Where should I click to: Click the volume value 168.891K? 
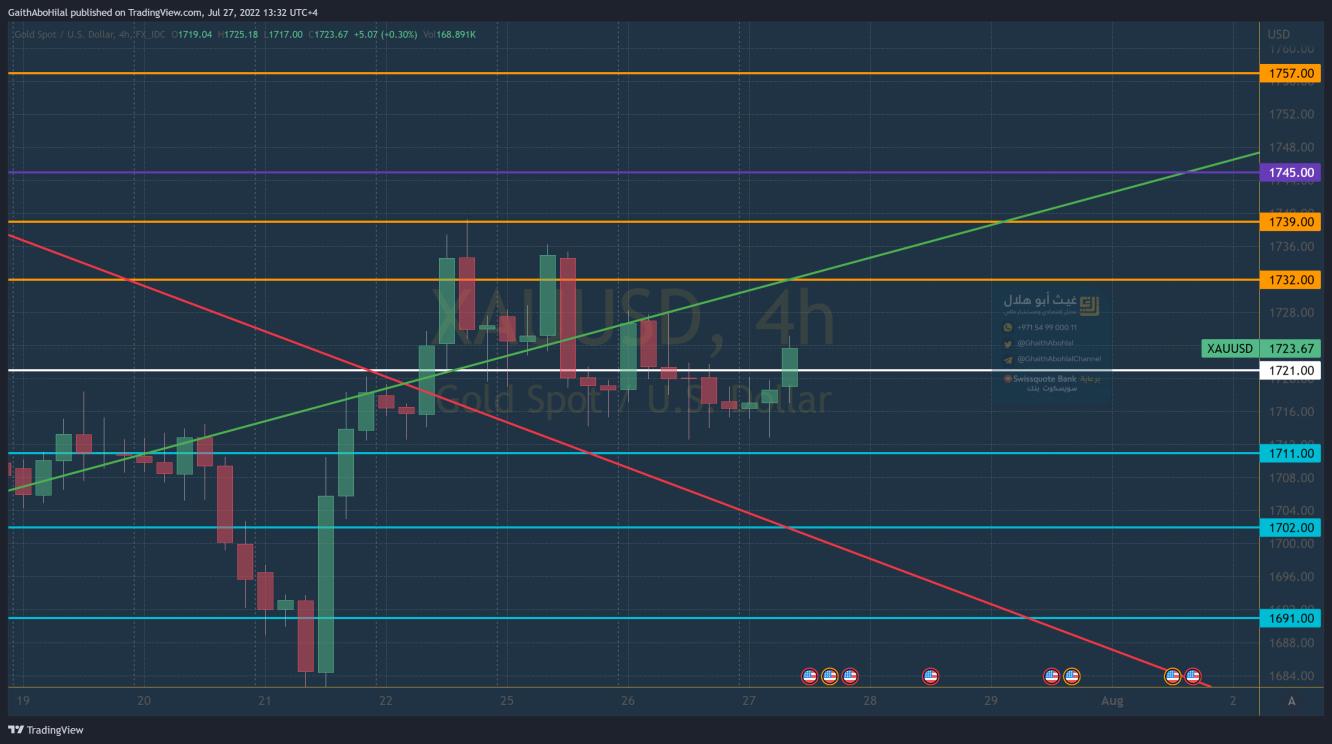click(x=457, y=35)
